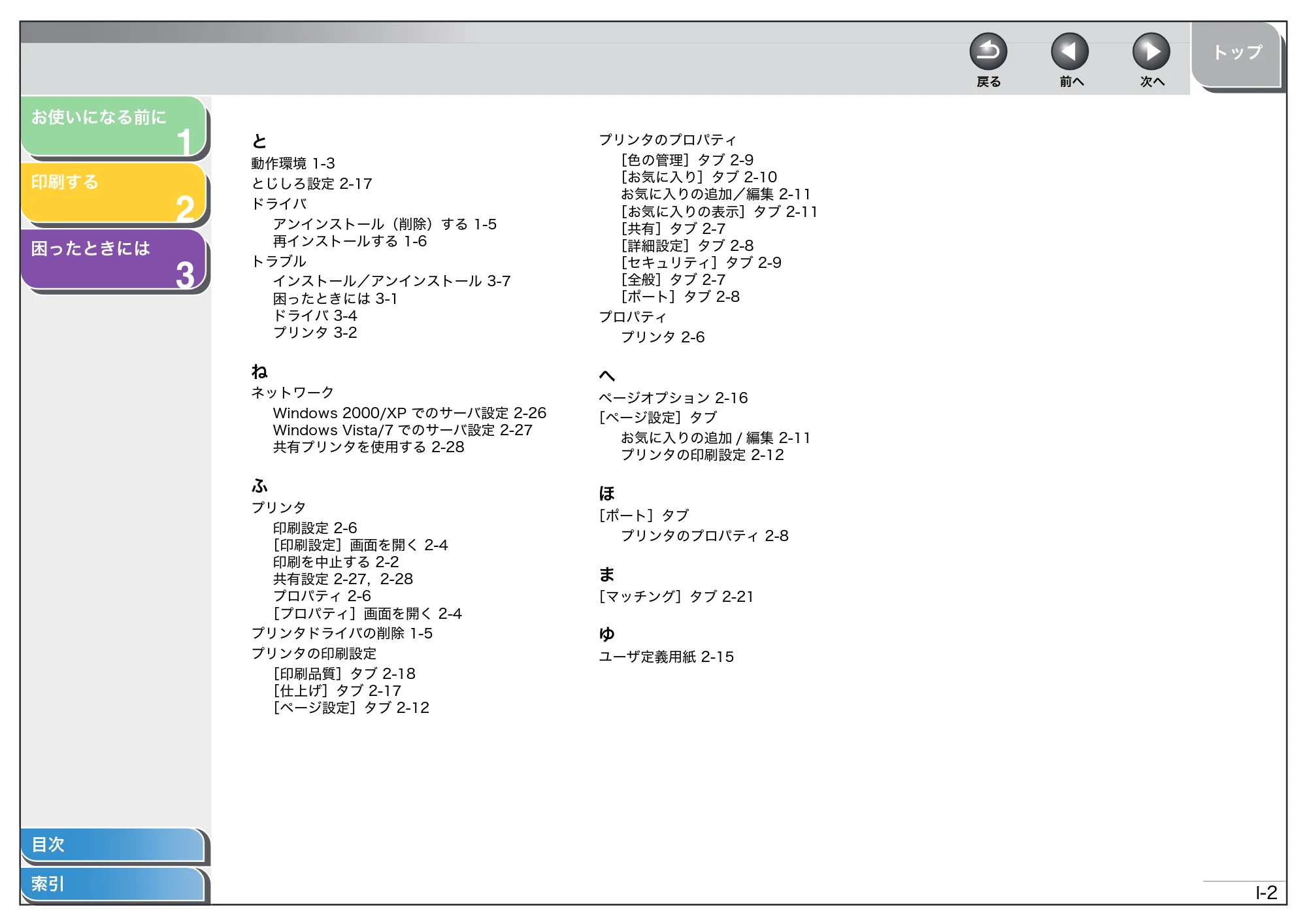Viewport: 1307px width, 924px height.
Task: Click ドライバ 3-4 index entry
Action: tap(315, 316)
